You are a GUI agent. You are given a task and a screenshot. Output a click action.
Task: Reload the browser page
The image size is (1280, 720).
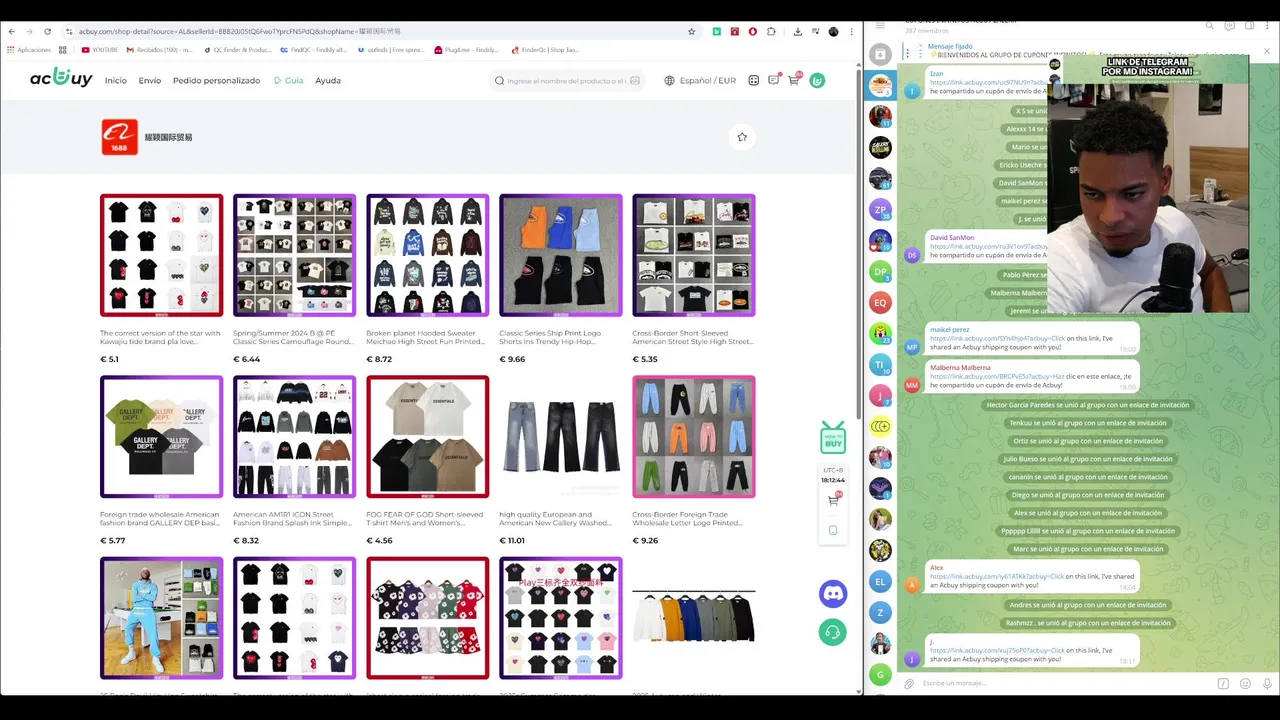tap(47, 31)
